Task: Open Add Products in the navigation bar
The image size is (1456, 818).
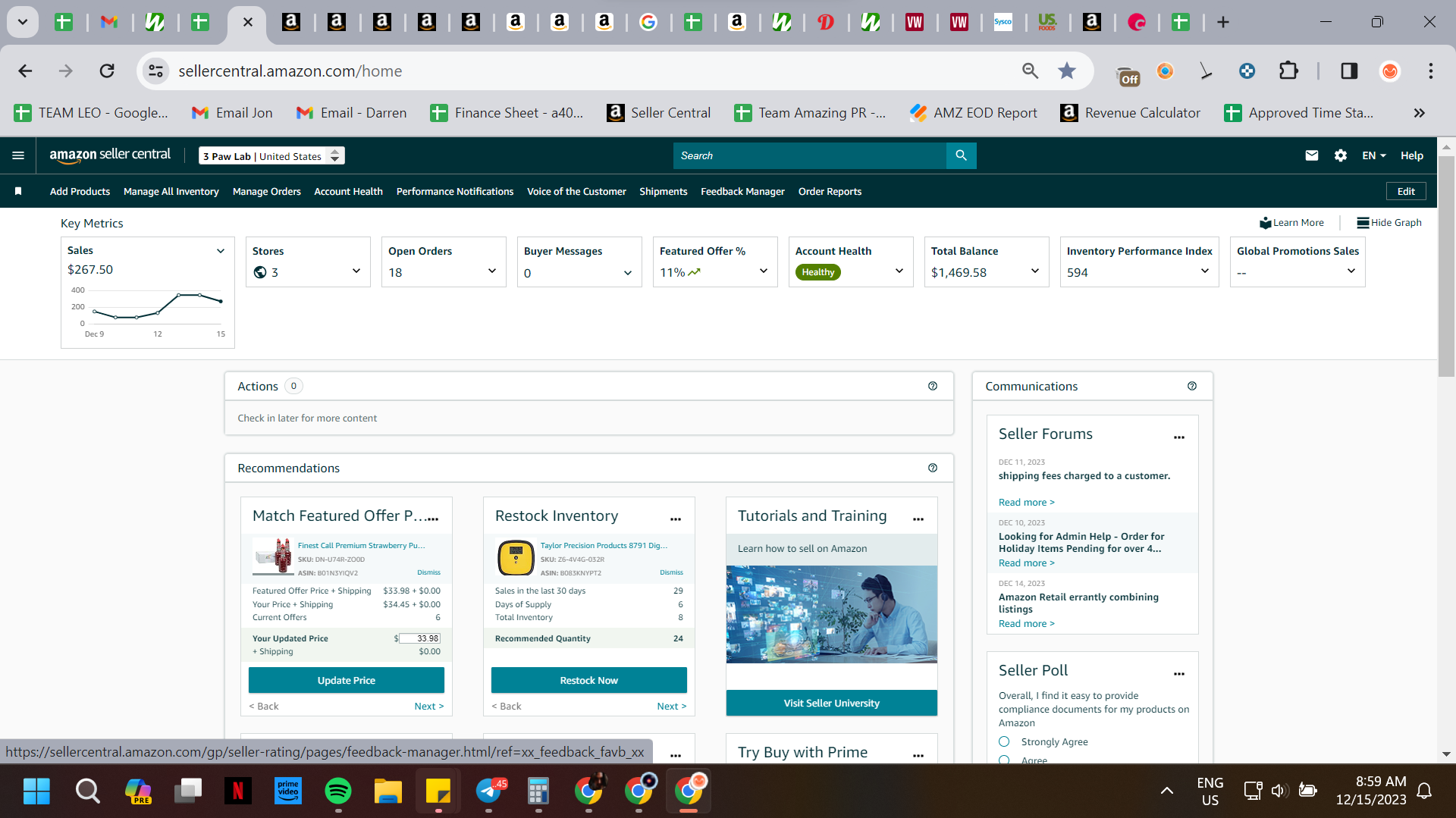Action: (80, 191)
